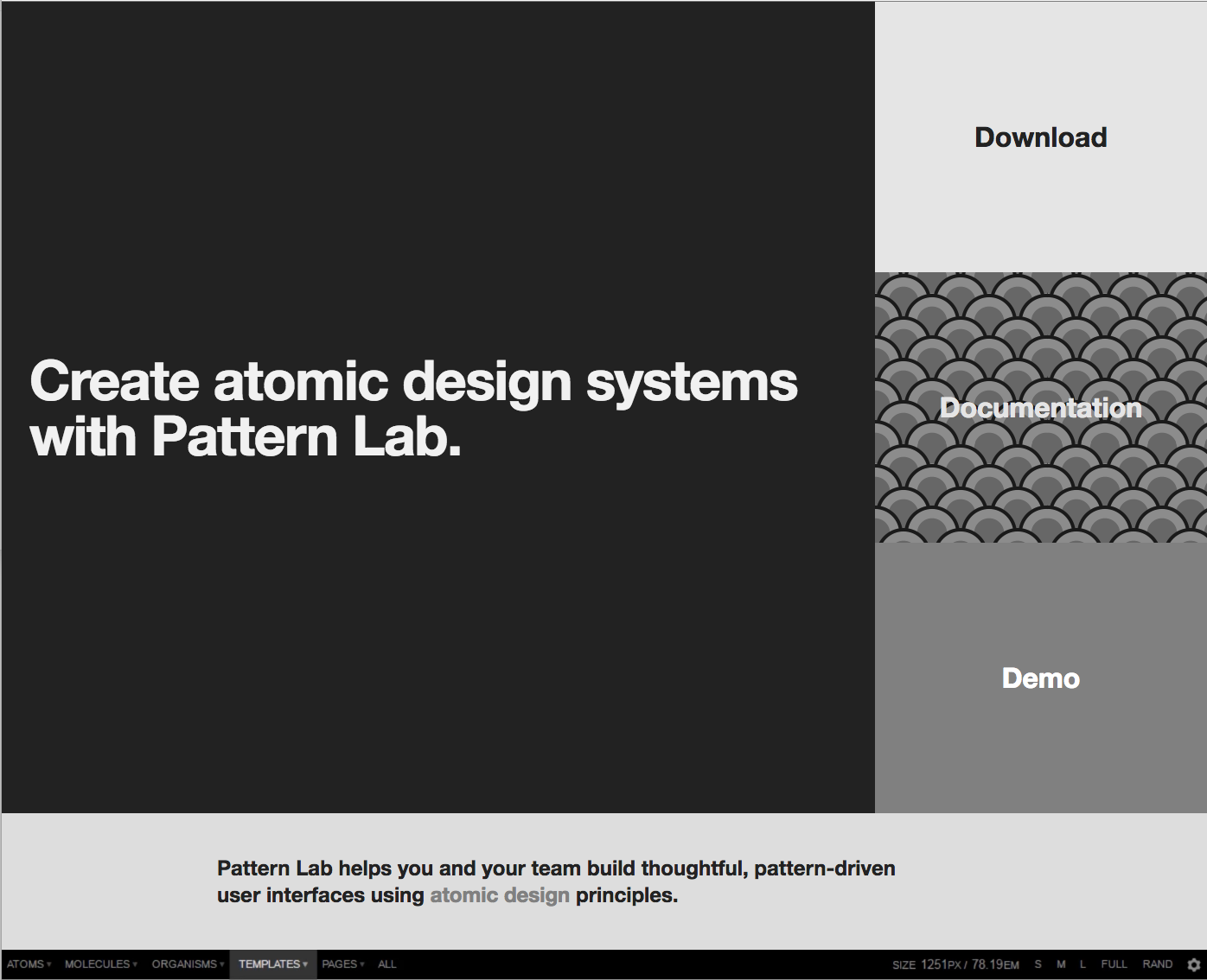Viewport: 1207px width, 980px height.
Task: Open the Documentation tile
Action: 1041,408
